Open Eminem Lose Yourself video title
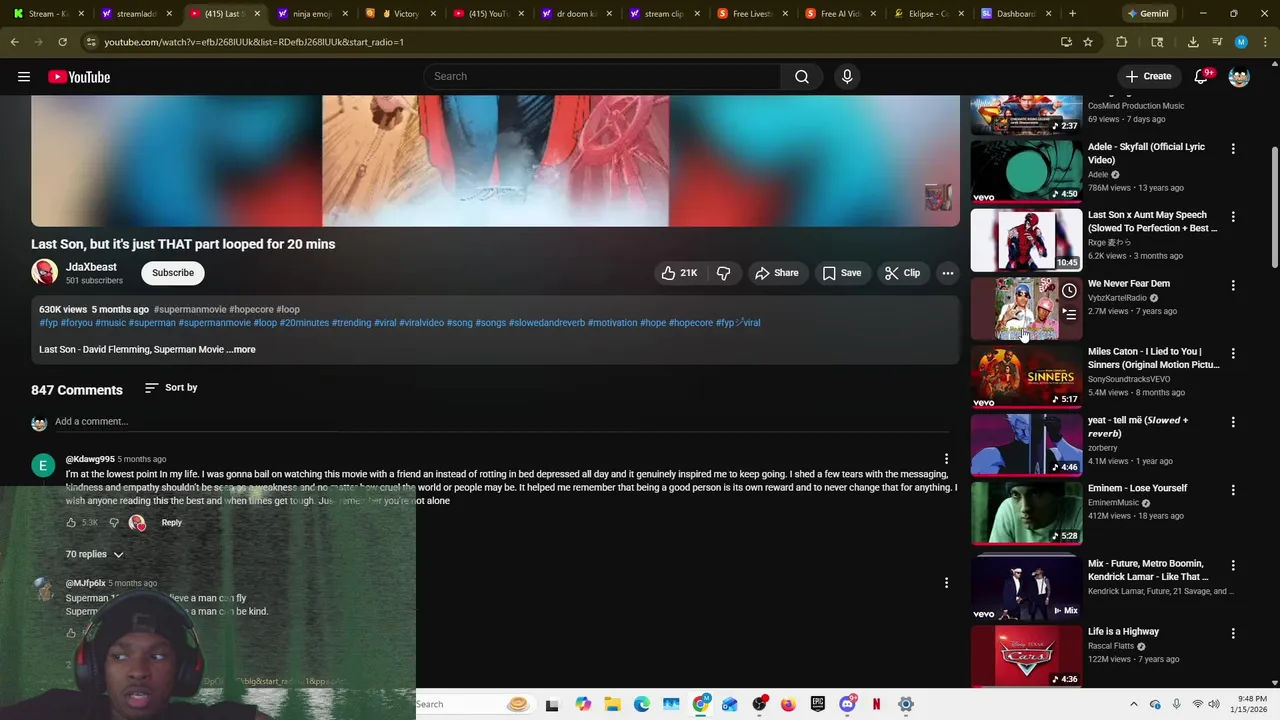The image size is (1280, 720). pos(1137,489)
